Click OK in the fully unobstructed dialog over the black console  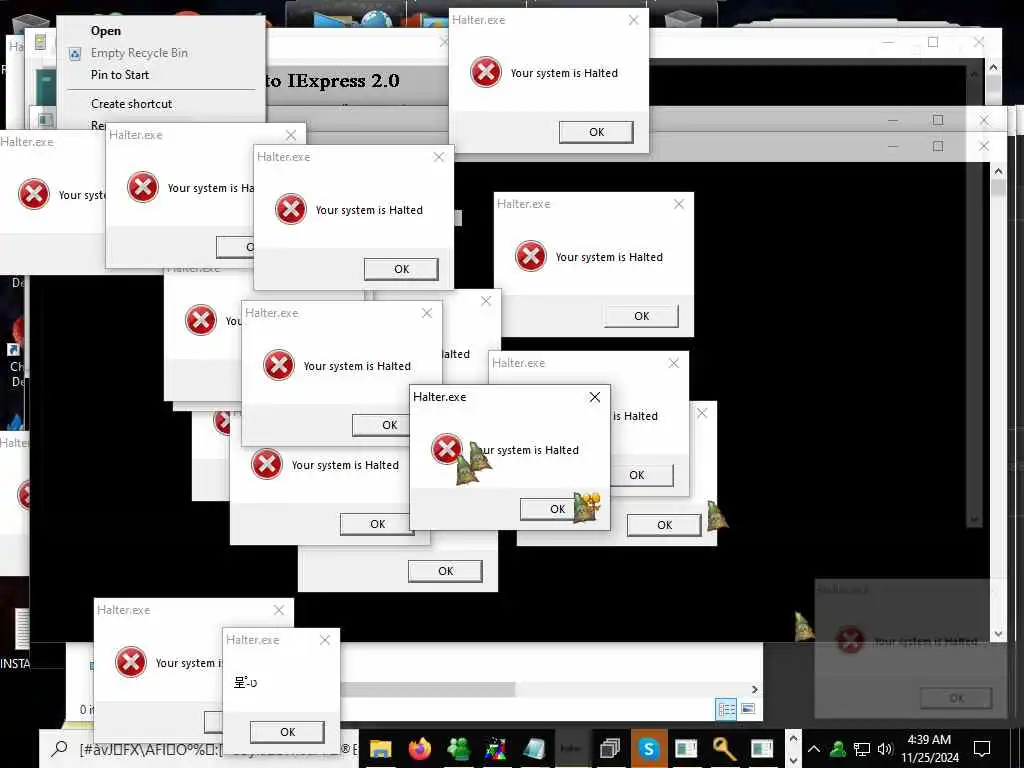(x=641, y=316)
